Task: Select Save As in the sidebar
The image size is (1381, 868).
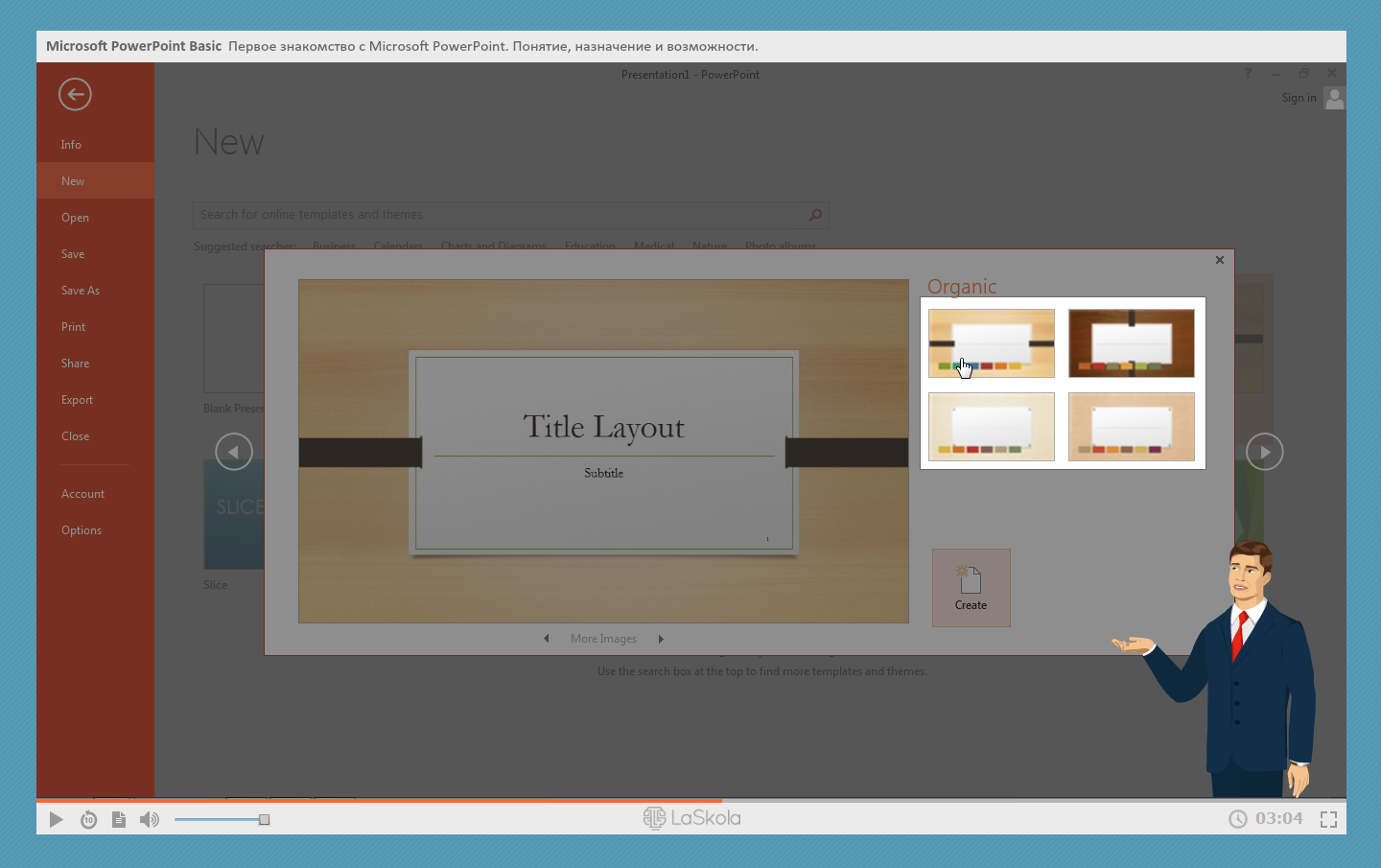Action: coord(81,291)
